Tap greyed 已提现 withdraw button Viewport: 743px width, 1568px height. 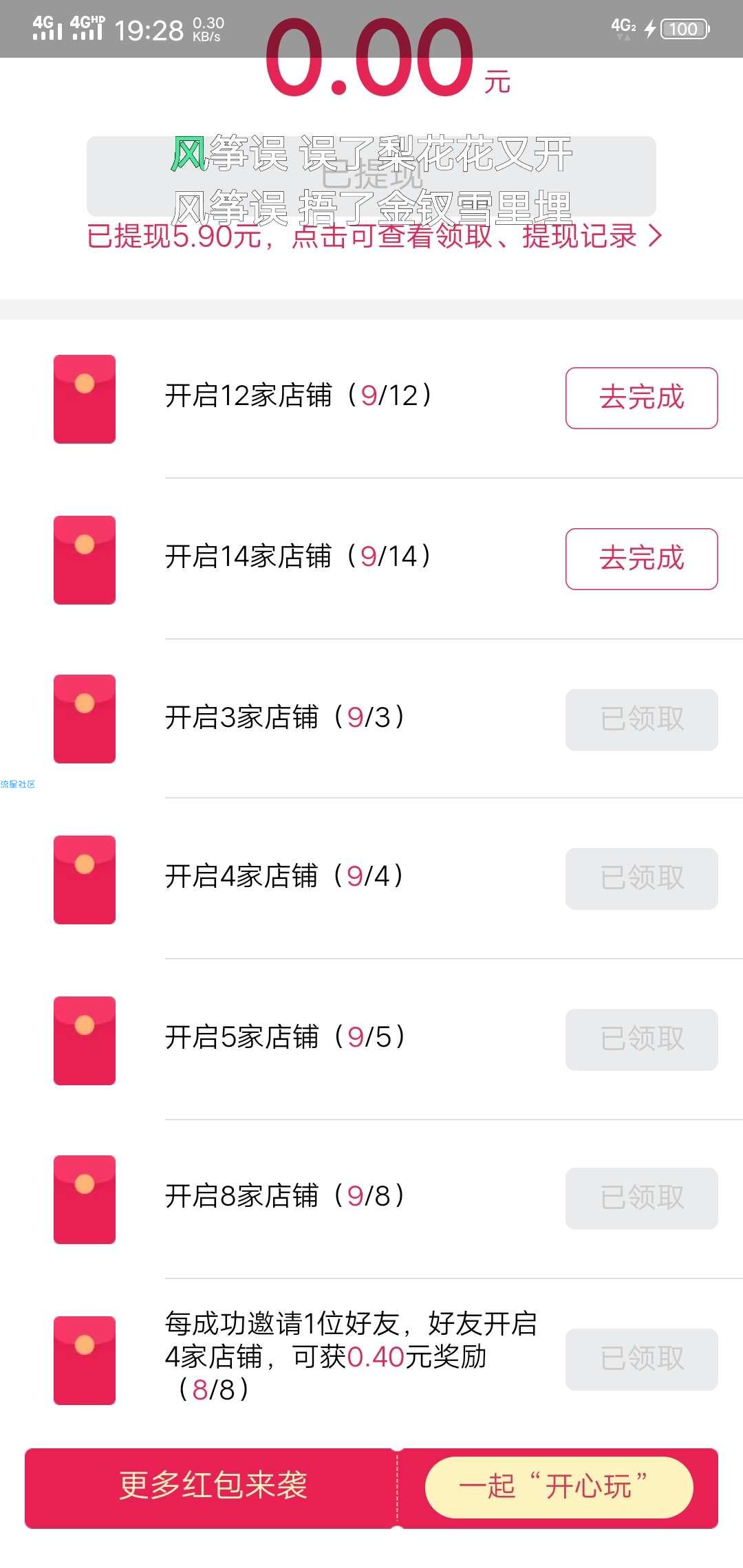click(371, 176)
